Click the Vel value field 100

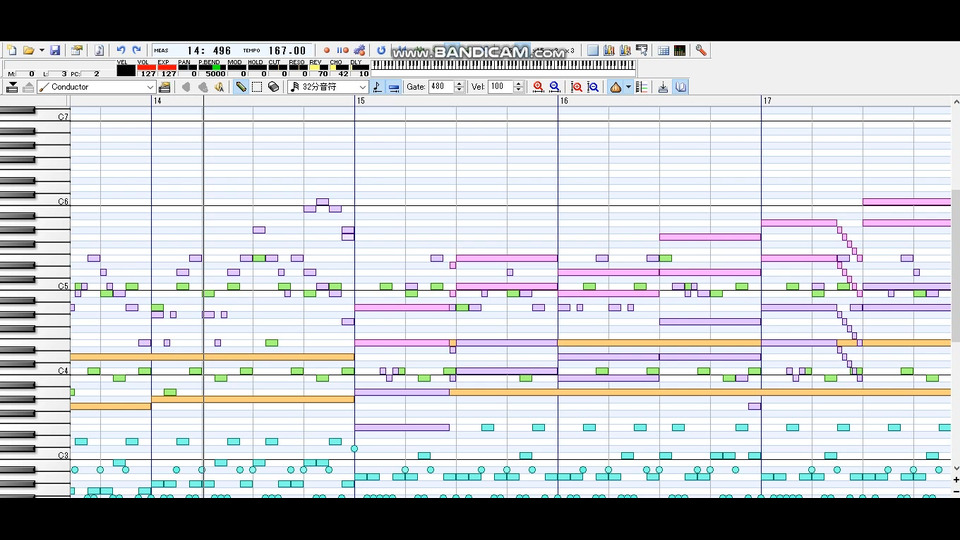(500, 87)
